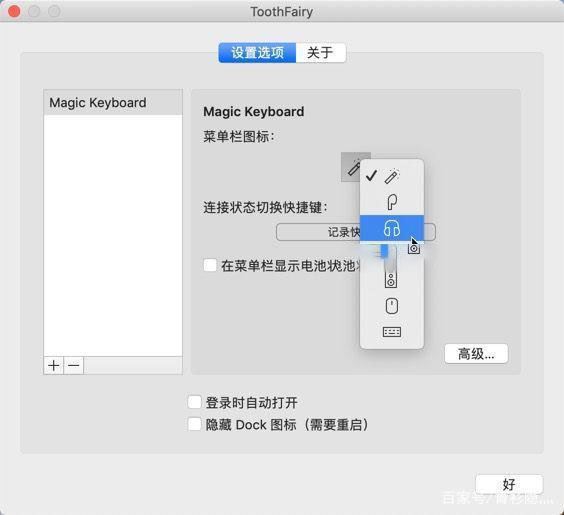Viewport: 564px width, 515px height.
Task: Open the 关于 tab
Action: [320, 53]
